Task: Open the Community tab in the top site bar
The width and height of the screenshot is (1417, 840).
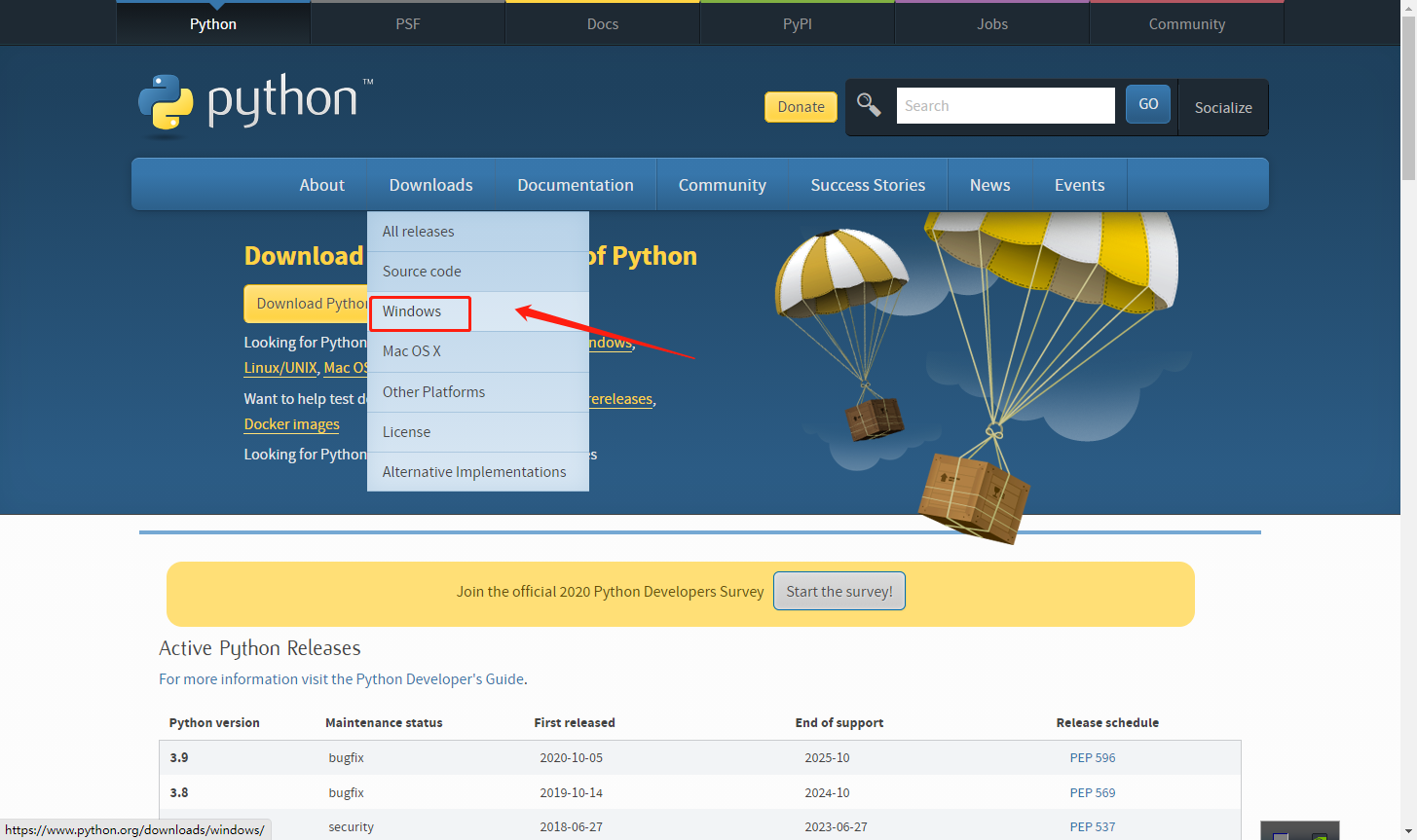Action: [1187, 23]
